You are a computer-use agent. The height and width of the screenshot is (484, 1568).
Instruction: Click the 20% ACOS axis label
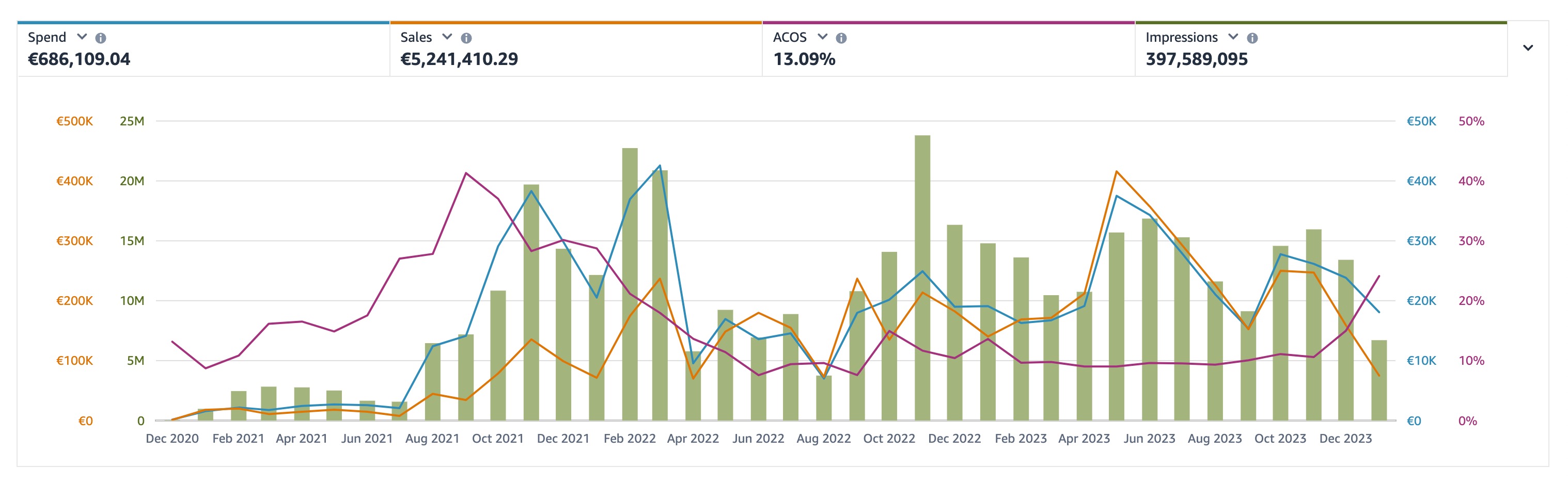[x=1471, y=300]
